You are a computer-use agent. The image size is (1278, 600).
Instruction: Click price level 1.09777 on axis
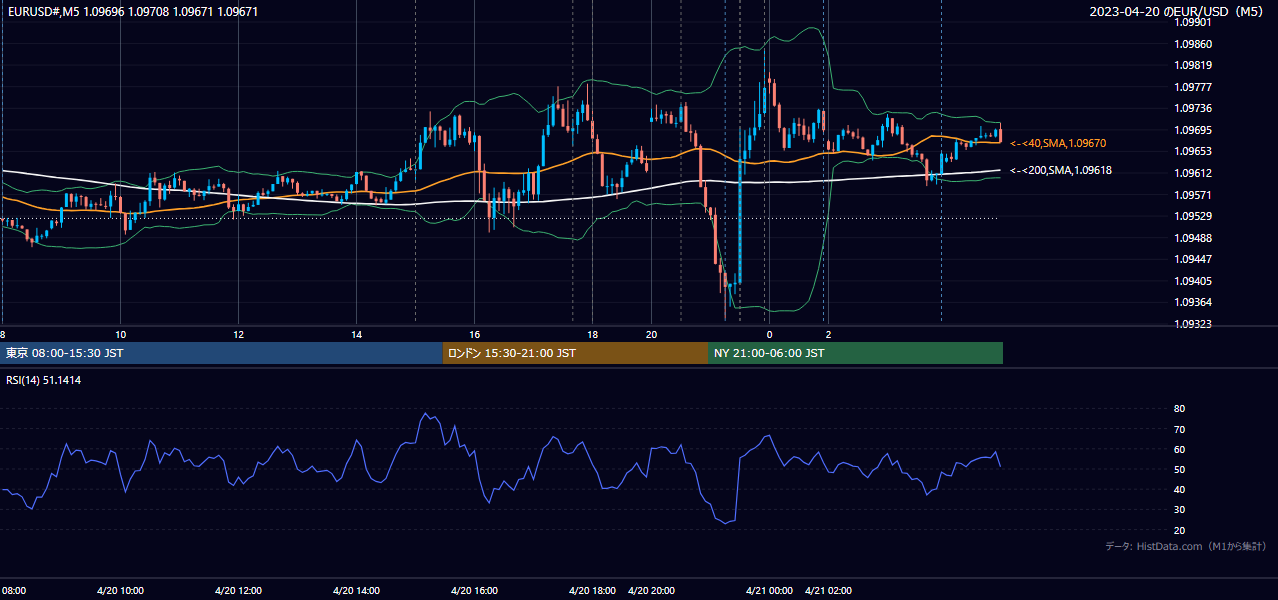click(1193, 88)
